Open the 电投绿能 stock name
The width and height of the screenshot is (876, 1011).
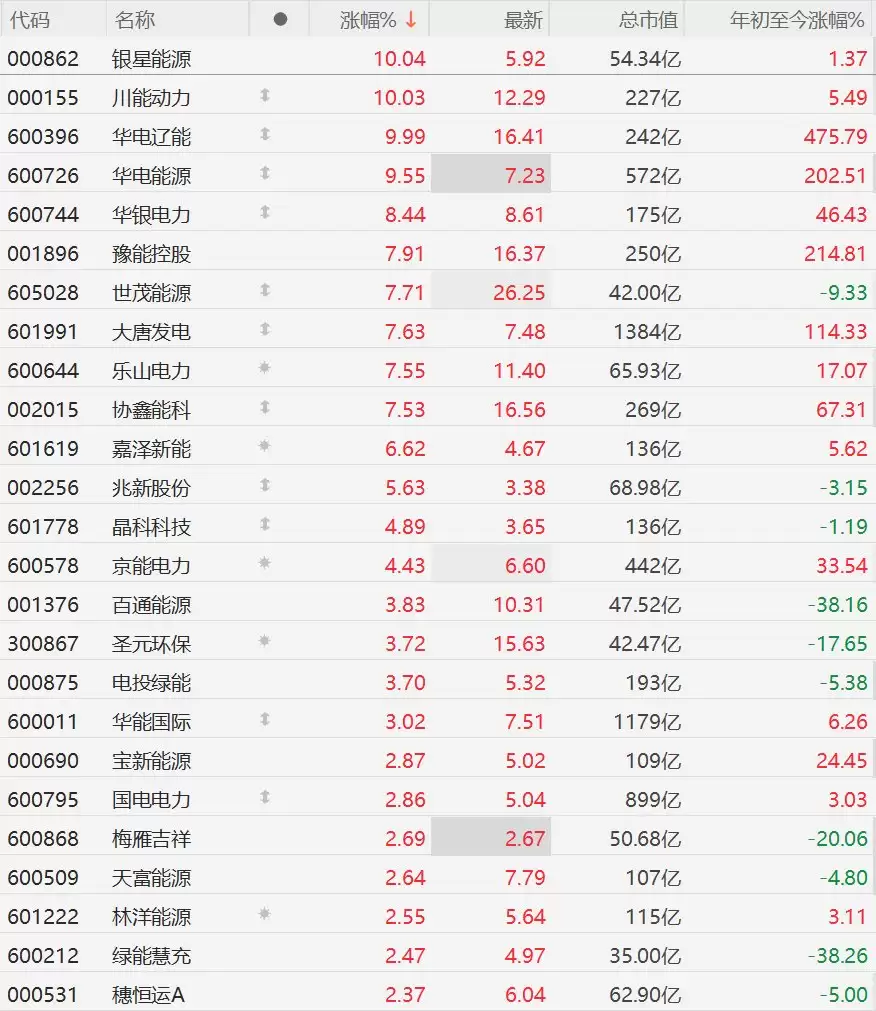tap(151, 683)
